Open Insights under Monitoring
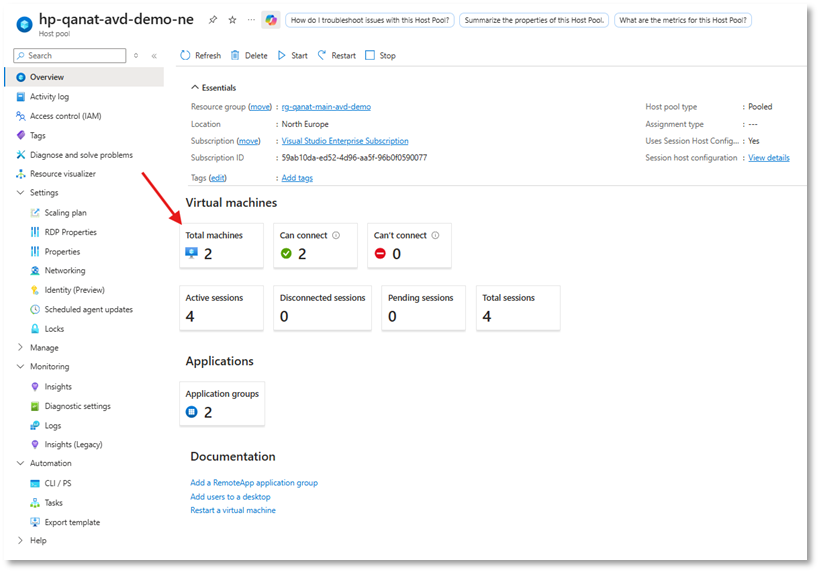820x573 pixels. point(58,387)
